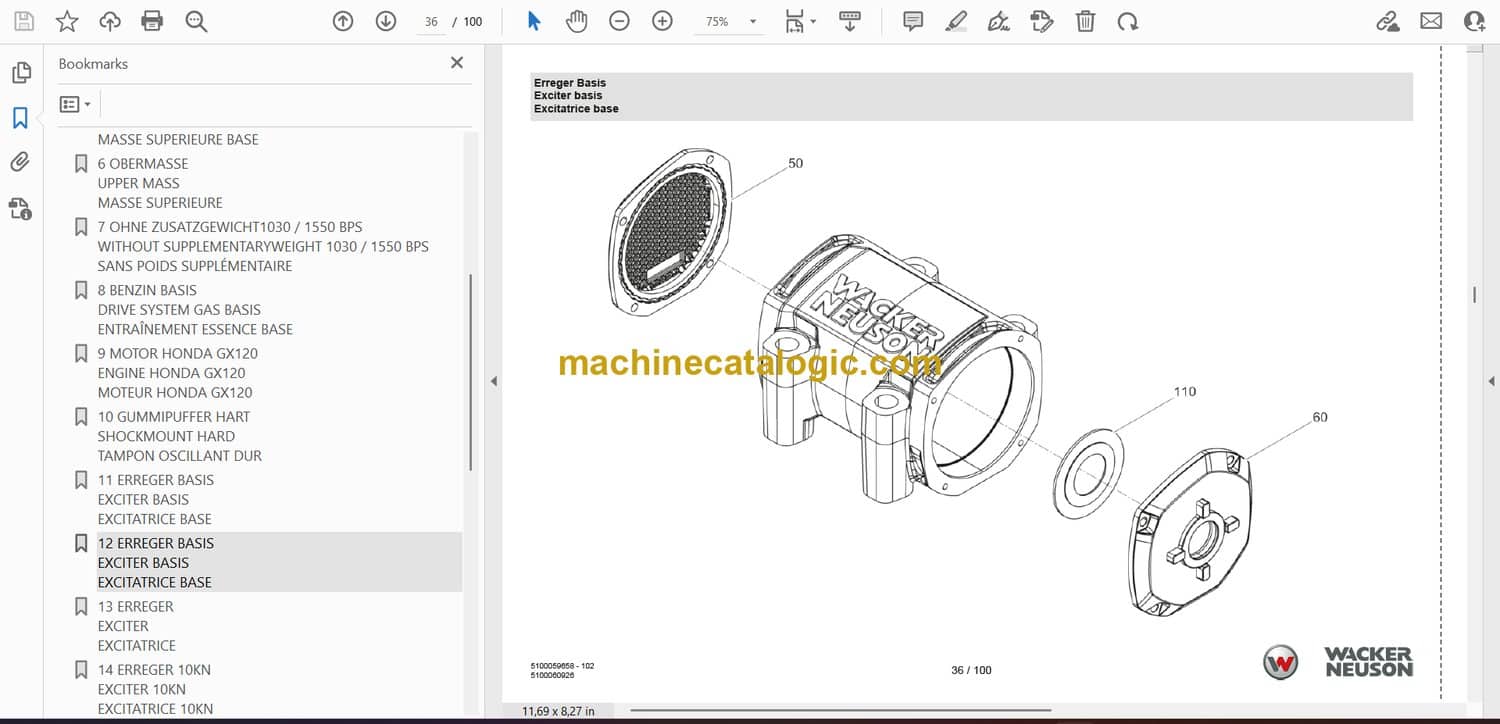Open bookmark 6 OBERMASSE
Viewport: 1500px width, 724px height.
coord(142,163)
